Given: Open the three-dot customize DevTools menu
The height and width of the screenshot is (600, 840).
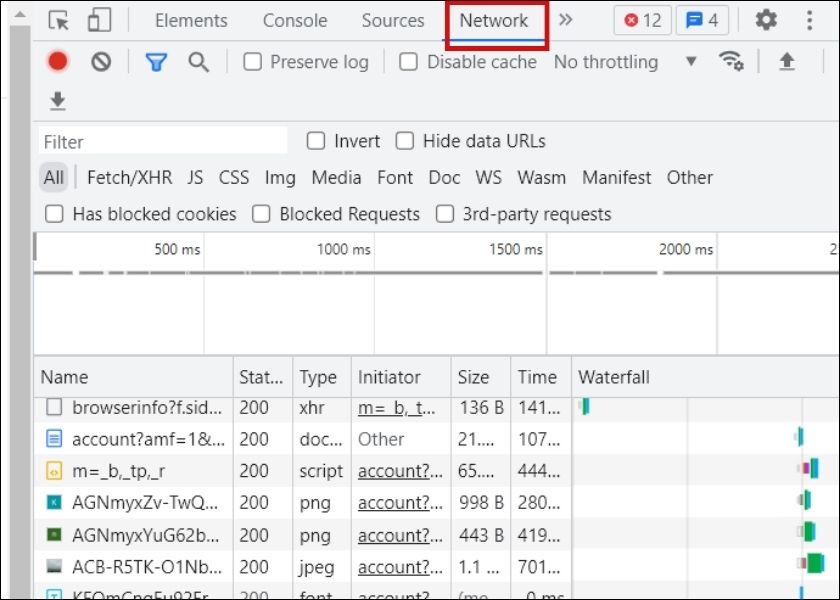Looking at the screenshot, I should point(809,21).
